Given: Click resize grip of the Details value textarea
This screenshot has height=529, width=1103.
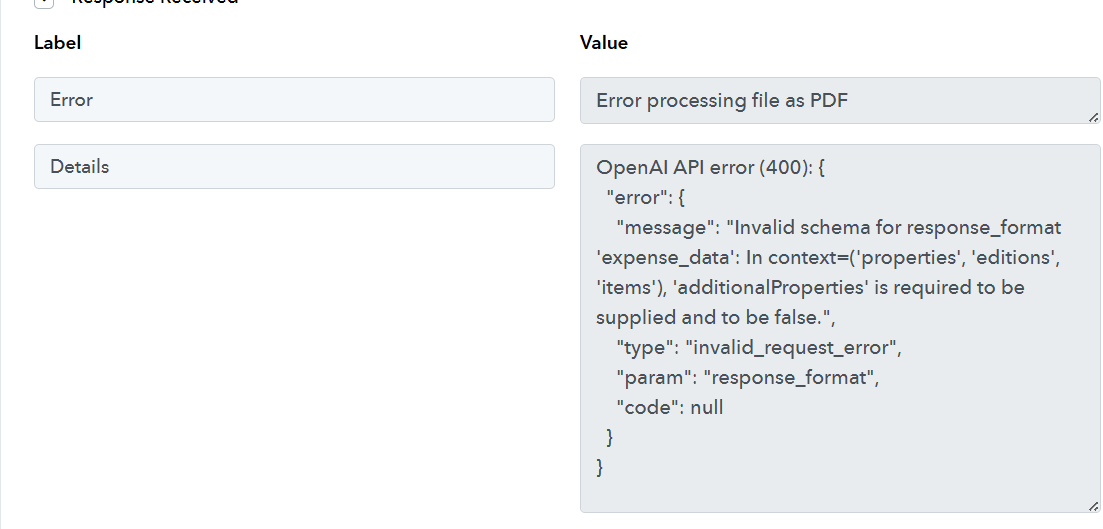Looking at the screenshot, I should [x=1092, y=506].
